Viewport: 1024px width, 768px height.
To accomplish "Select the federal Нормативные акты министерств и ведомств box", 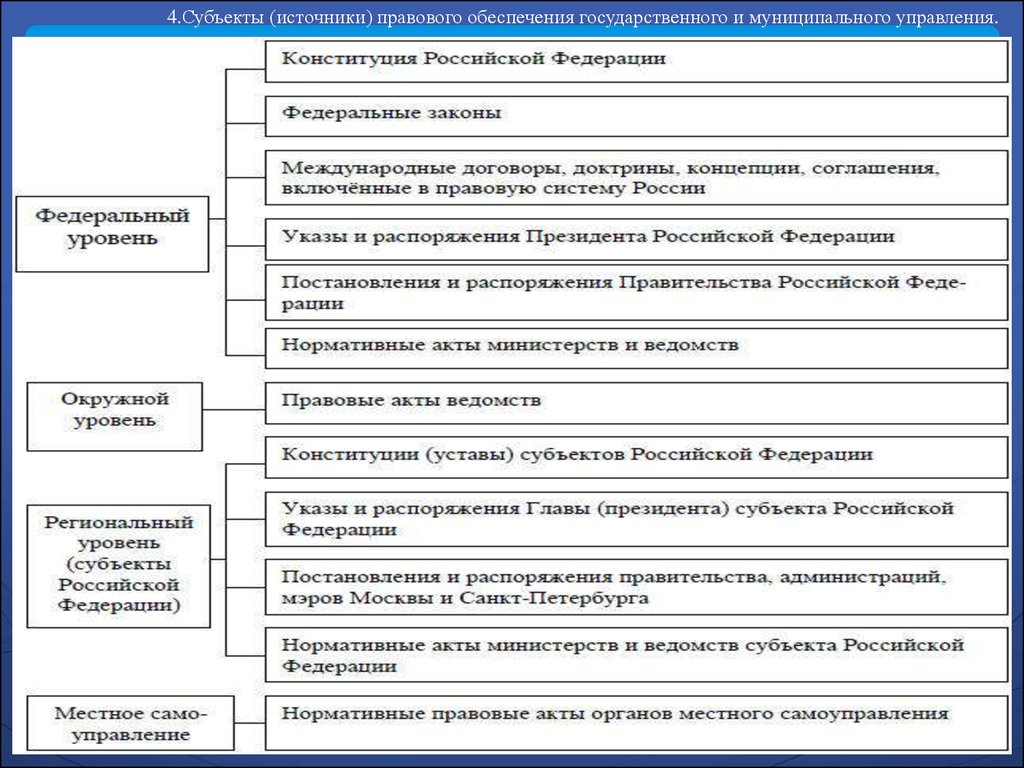I will pos(636,346).
